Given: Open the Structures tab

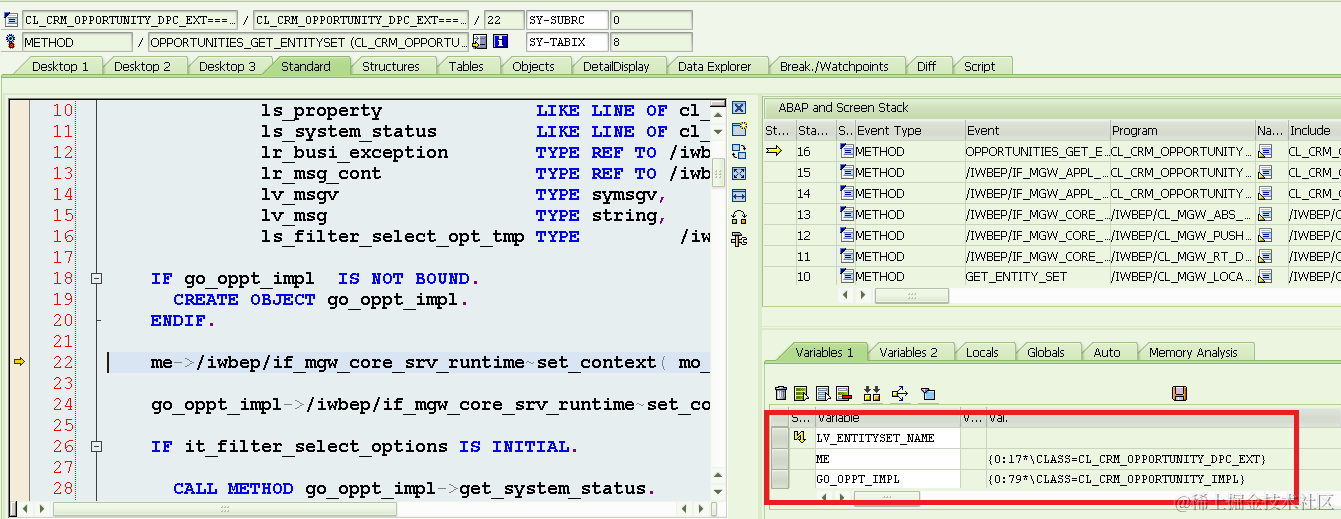Looking at the screenshot, I should pos(390,66).
